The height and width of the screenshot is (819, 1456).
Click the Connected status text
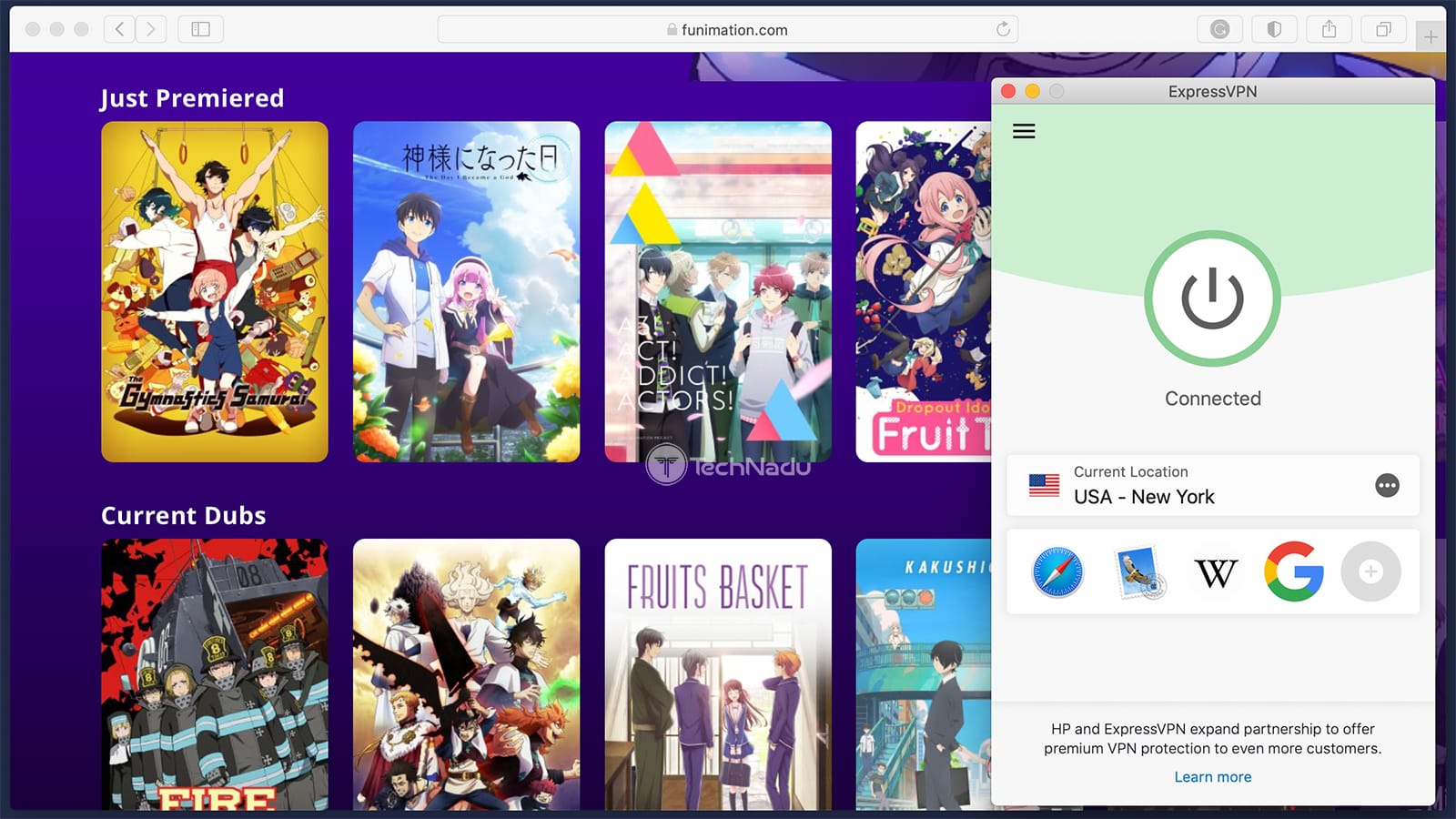[x=1212, y=399]
